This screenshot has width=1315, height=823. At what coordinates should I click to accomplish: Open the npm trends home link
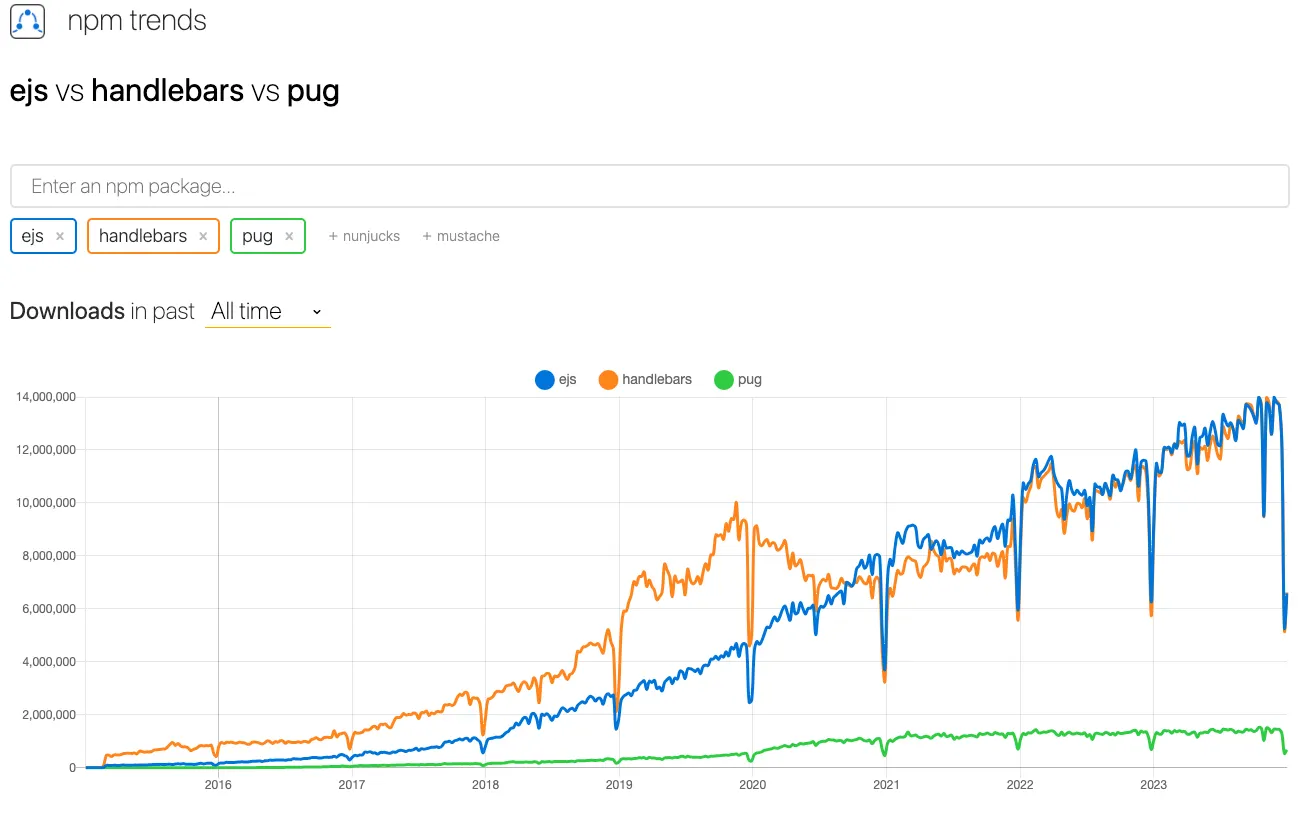[x=137, y=21]
